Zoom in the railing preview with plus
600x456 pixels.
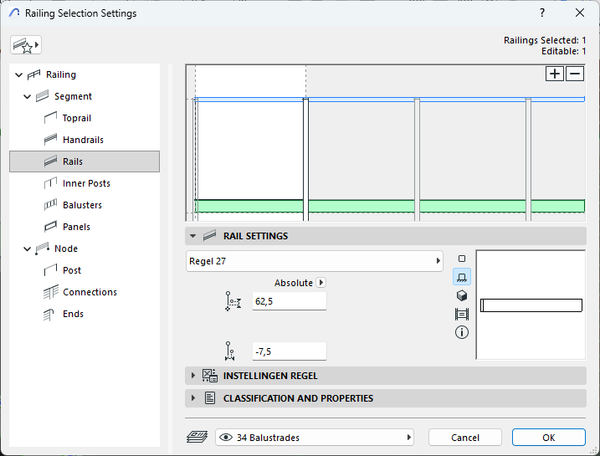pyautogui.click(x=554, y=73)
